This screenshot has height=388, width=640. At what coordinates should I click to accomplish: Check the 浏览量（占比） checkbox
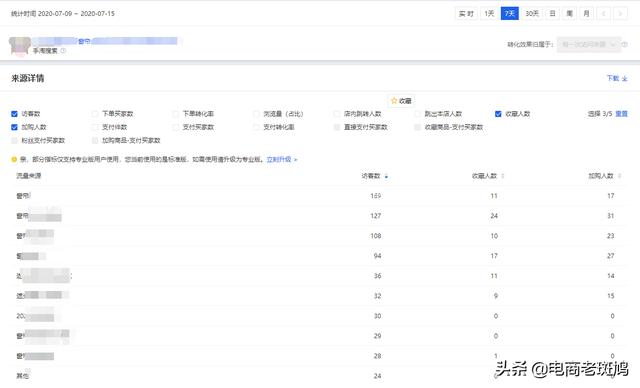(x=256, y=114)
